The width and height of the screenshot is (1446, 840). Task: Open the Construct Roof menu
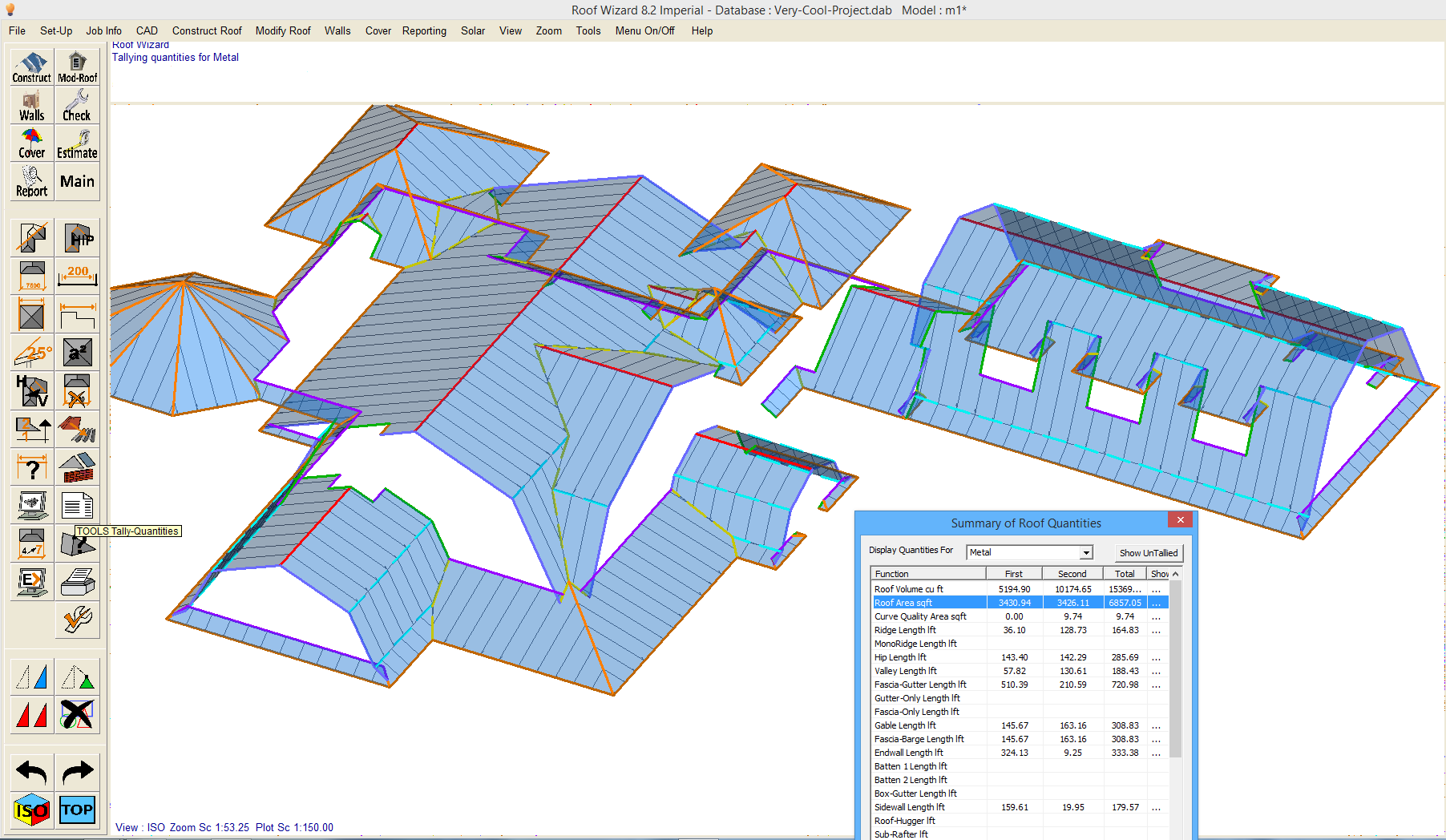tap(207, 30)
